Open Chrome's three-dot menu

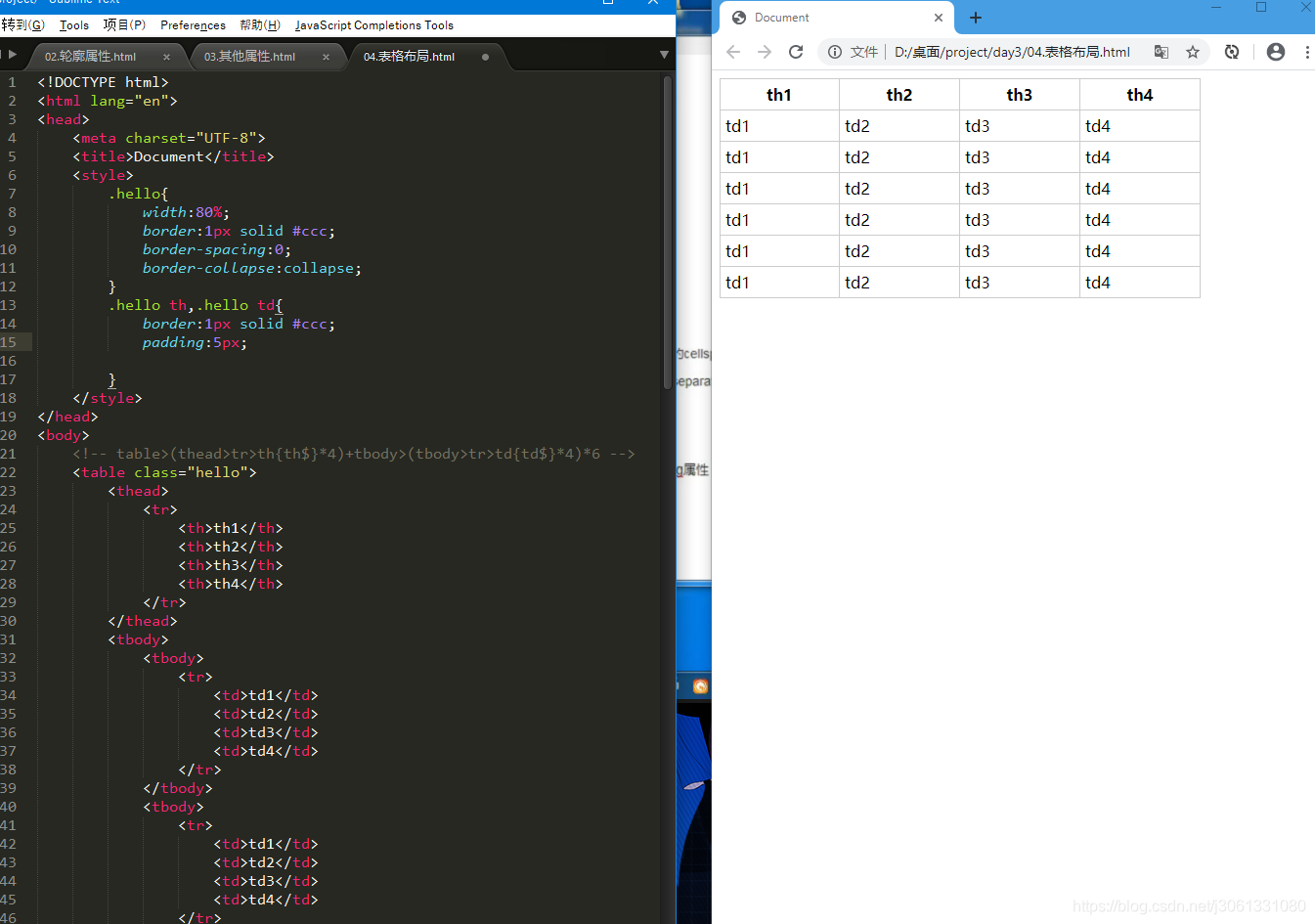(x=1307, y=52)
